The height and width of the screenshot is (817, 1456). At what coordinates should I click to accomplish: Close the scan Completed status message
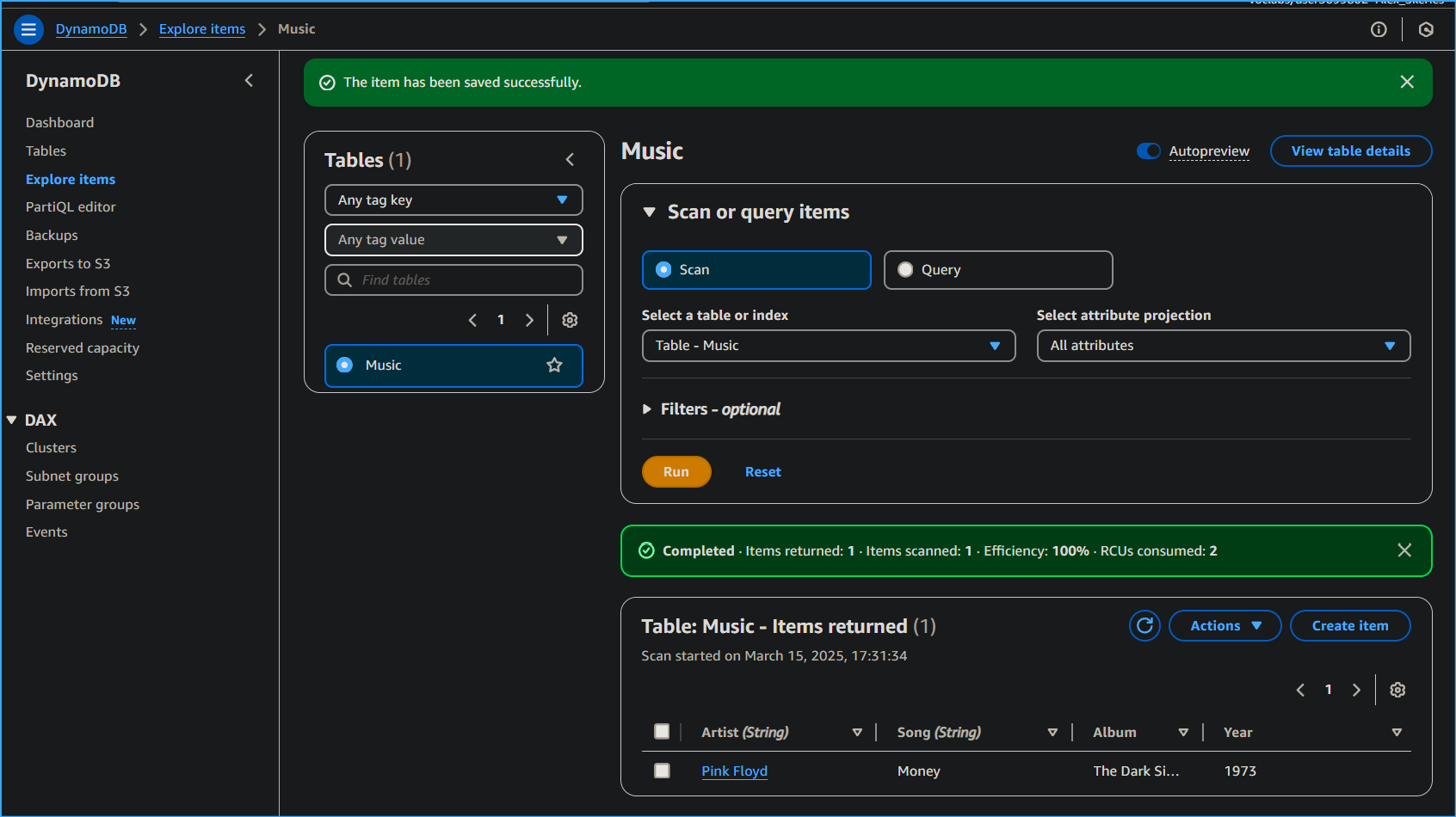[1404, 550]
